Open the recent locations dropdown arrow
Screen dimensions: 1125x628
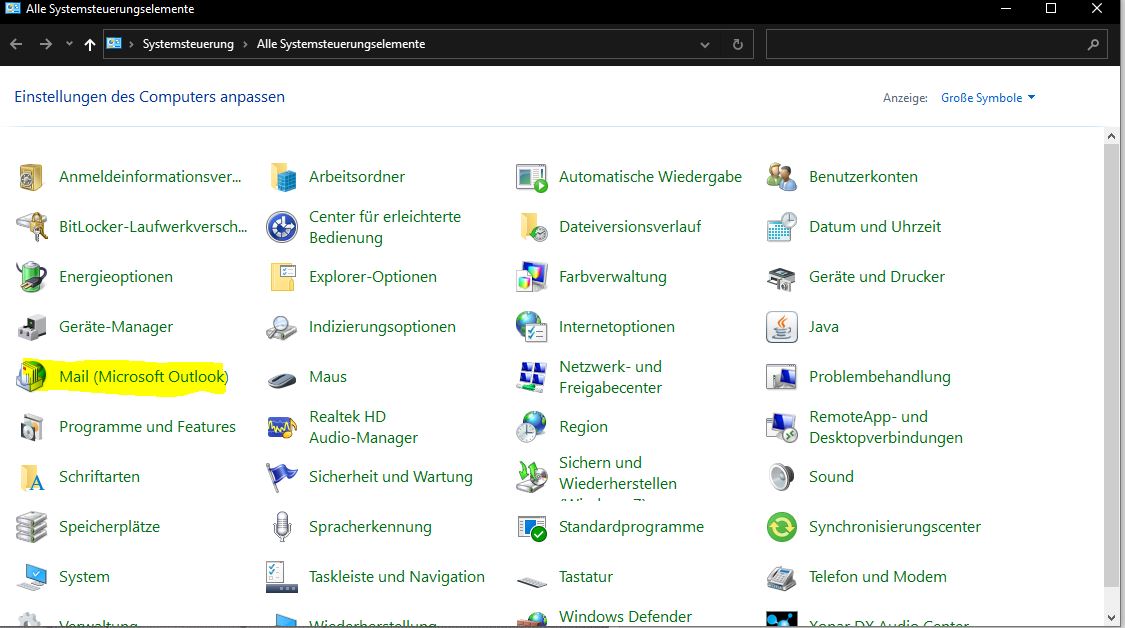(69, 44)
